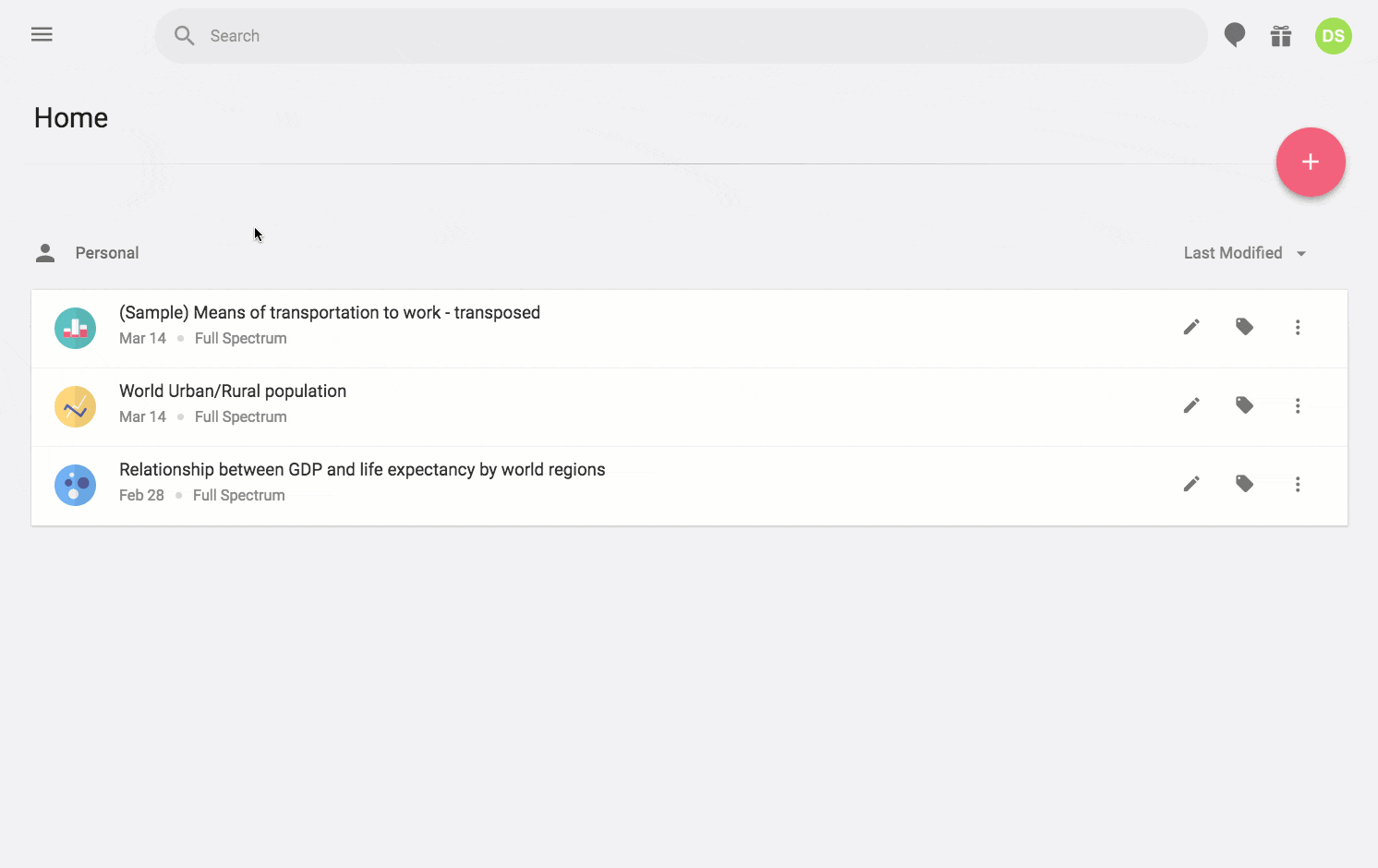This screenshot has width=1378, height=868.
Task: Open "Relationship between GDP and life expectancy" link
Action: click(362, 469)
